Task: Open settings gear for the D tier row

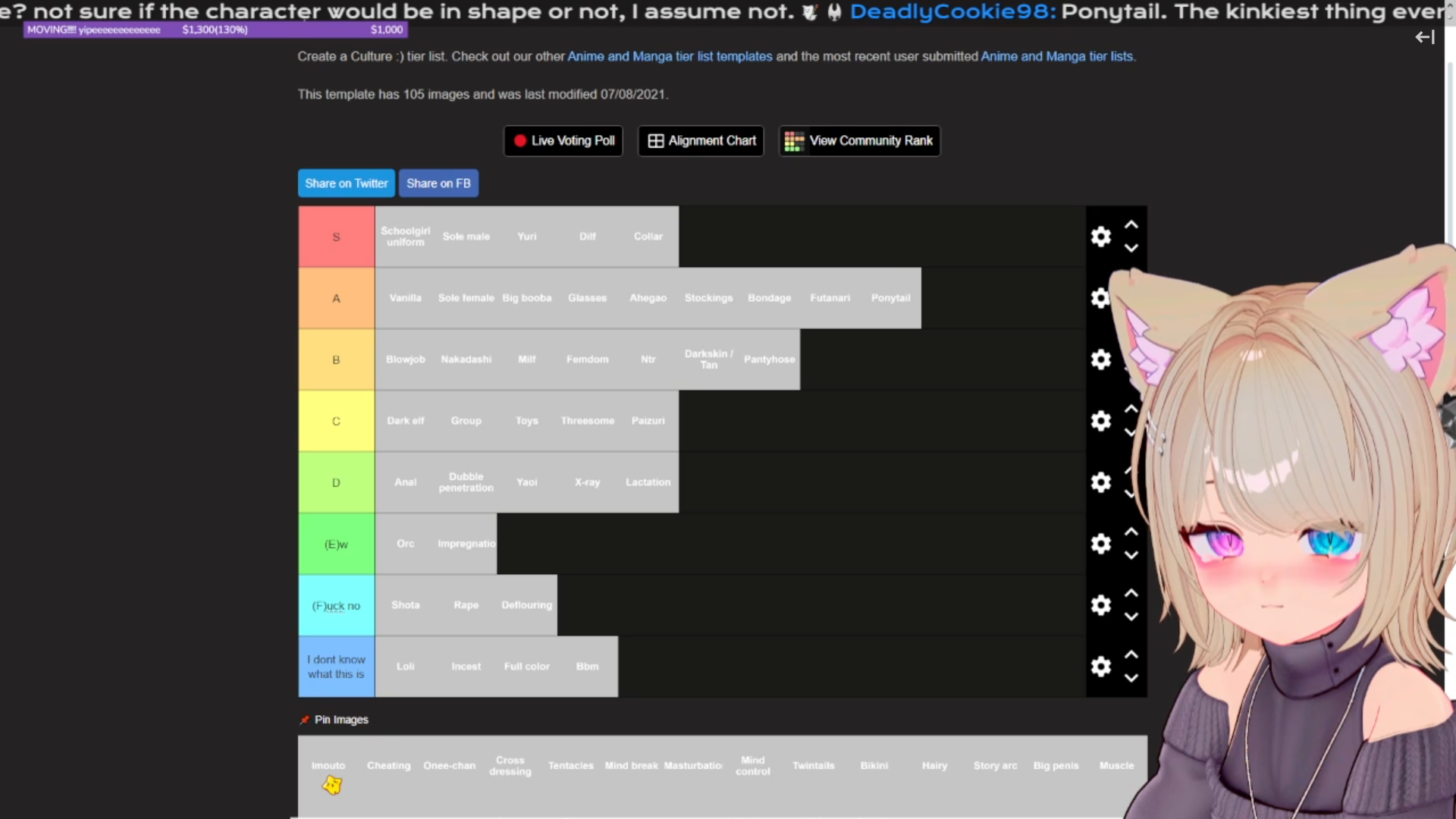Action: point(1100,482)
